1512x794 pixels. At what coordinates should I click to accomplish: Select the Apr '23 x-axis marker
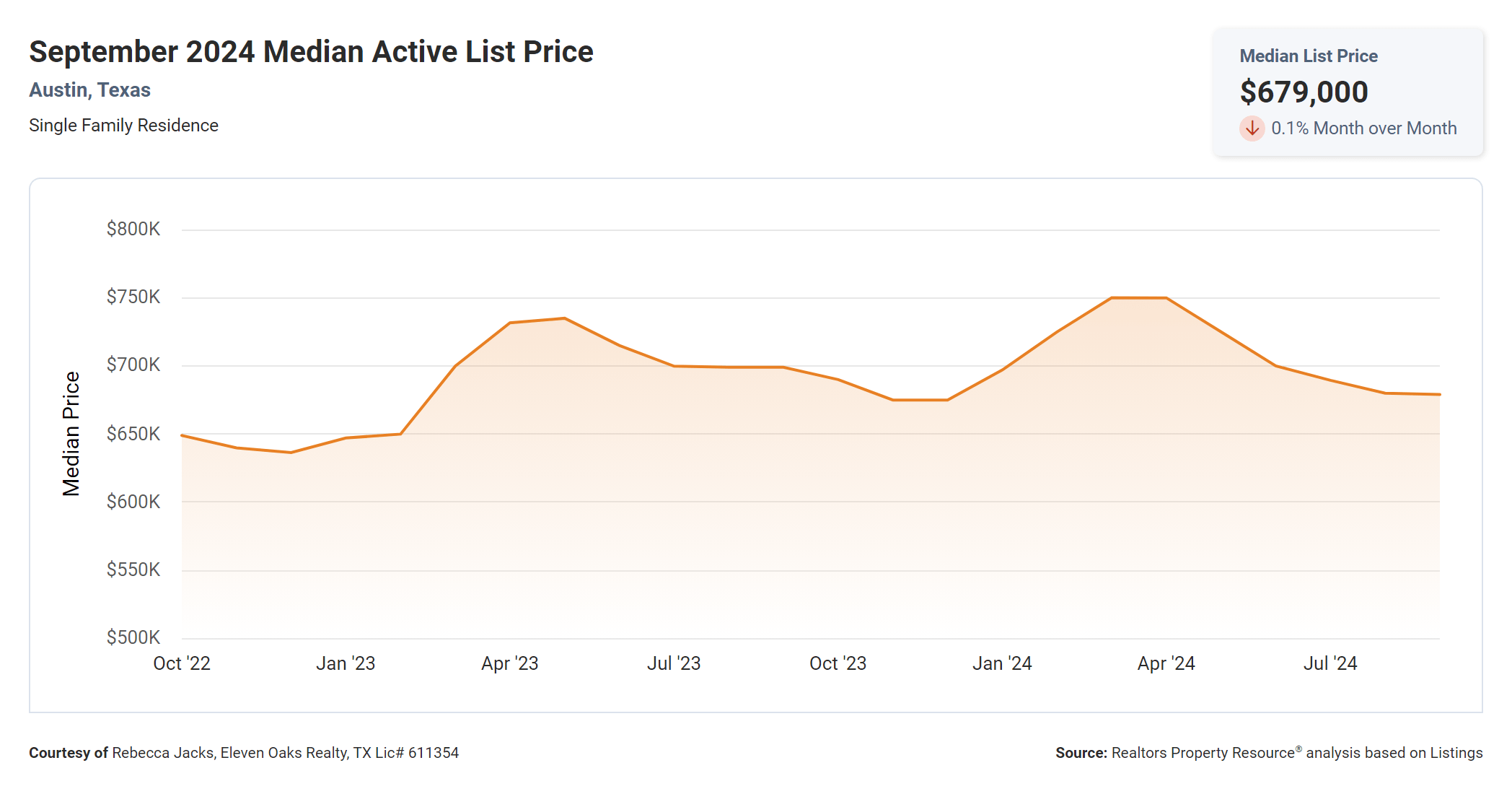click(x=510, y=663)
